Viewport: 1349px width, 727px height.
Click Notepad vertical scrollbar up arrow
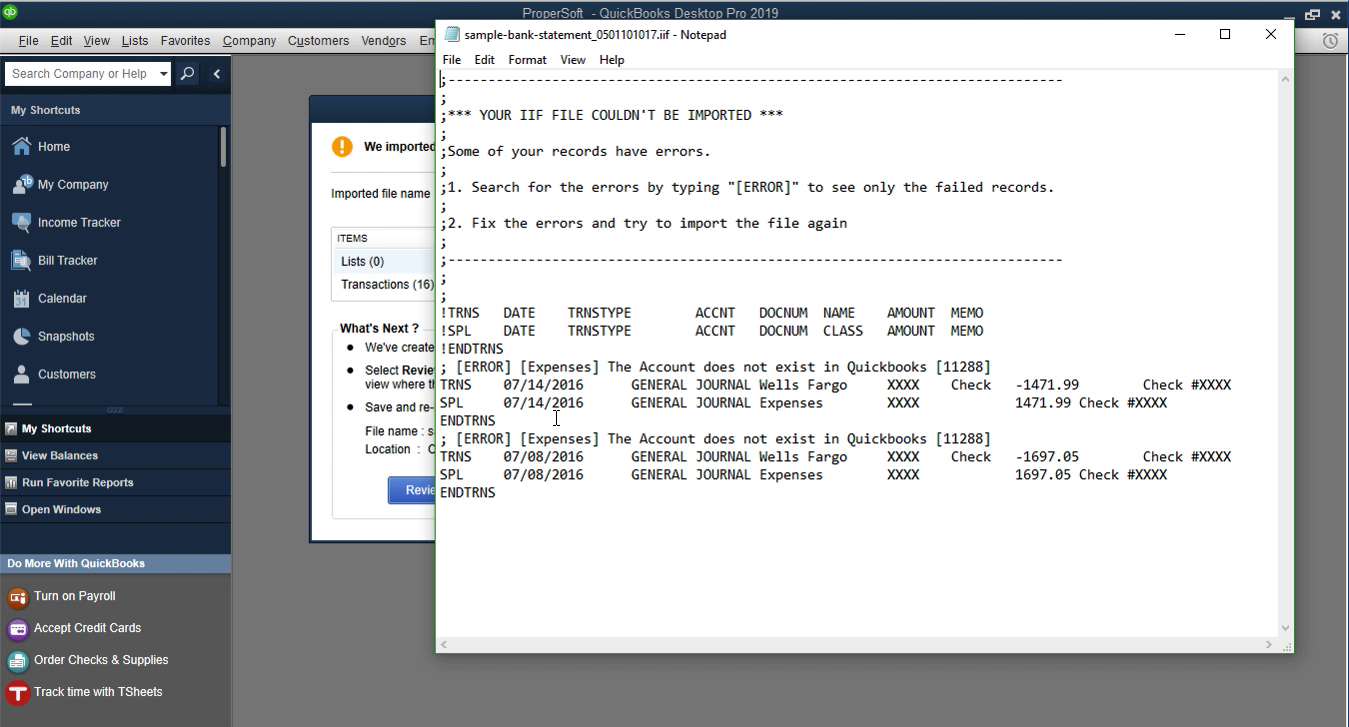point(1285,79)
